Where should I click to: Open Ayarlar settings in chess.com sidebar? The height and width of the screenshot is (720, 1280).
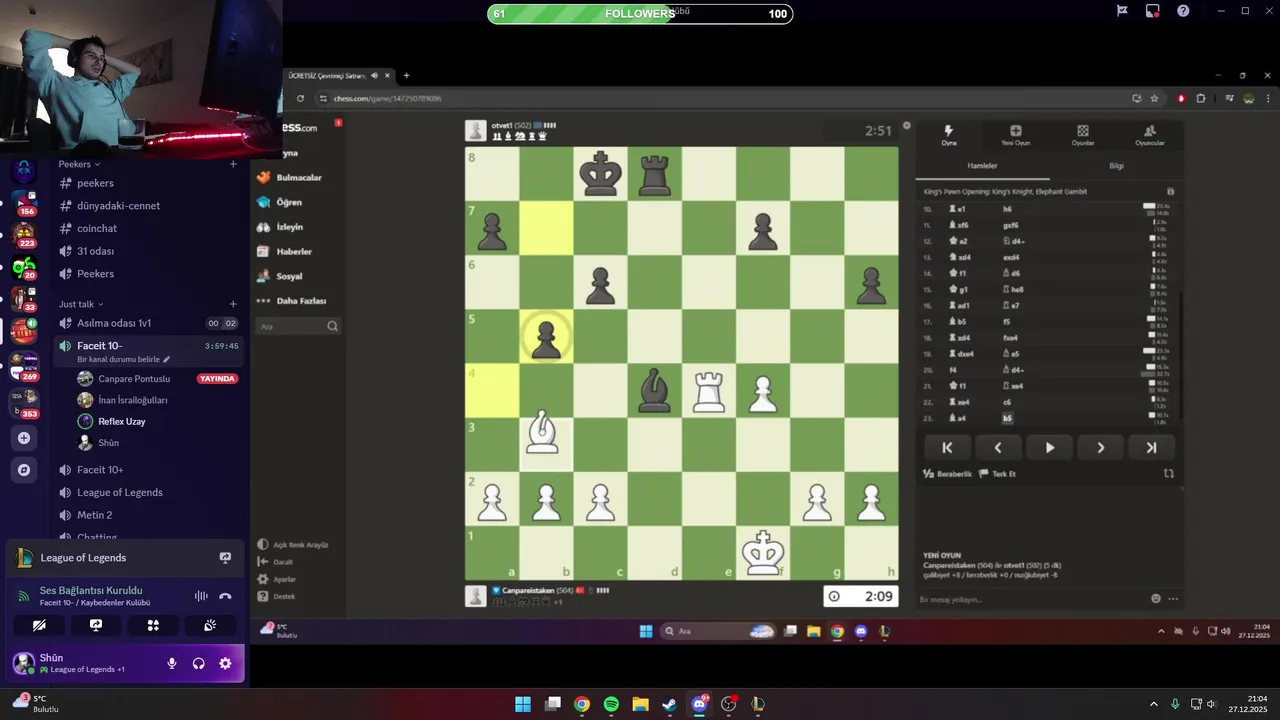(x=277, y=579)
